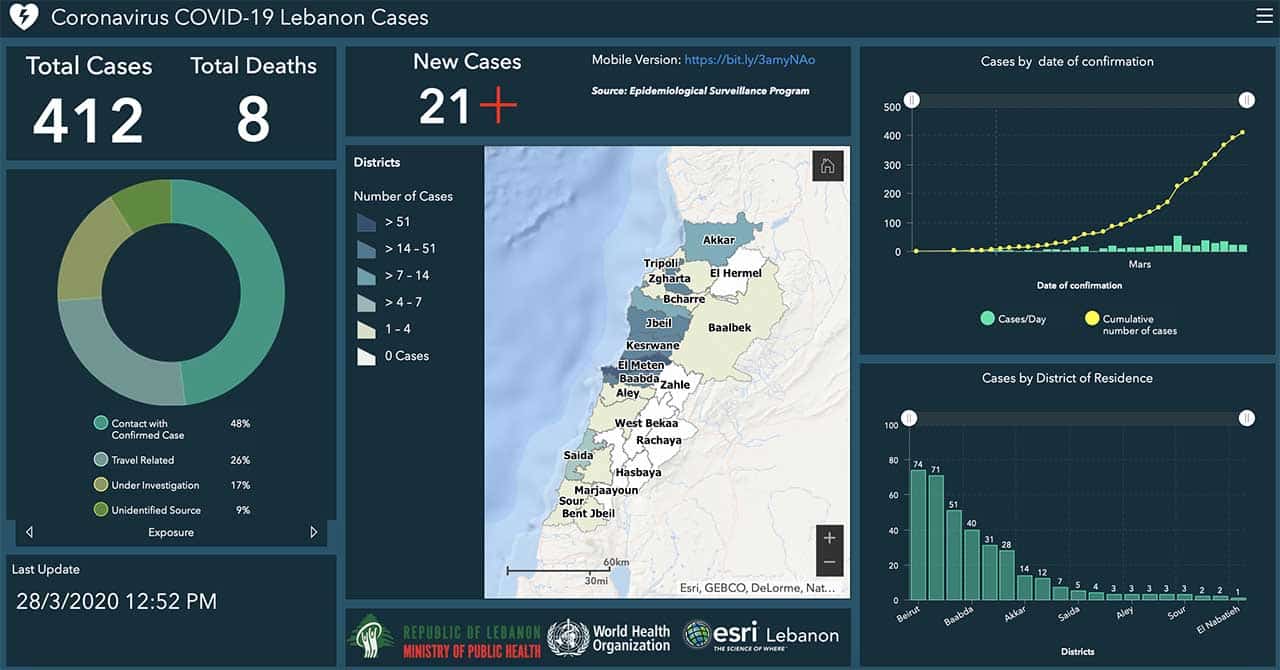Screen dimensions: 1280x670
Task: Zoom out on the map
Action: [x=829, y=564]
